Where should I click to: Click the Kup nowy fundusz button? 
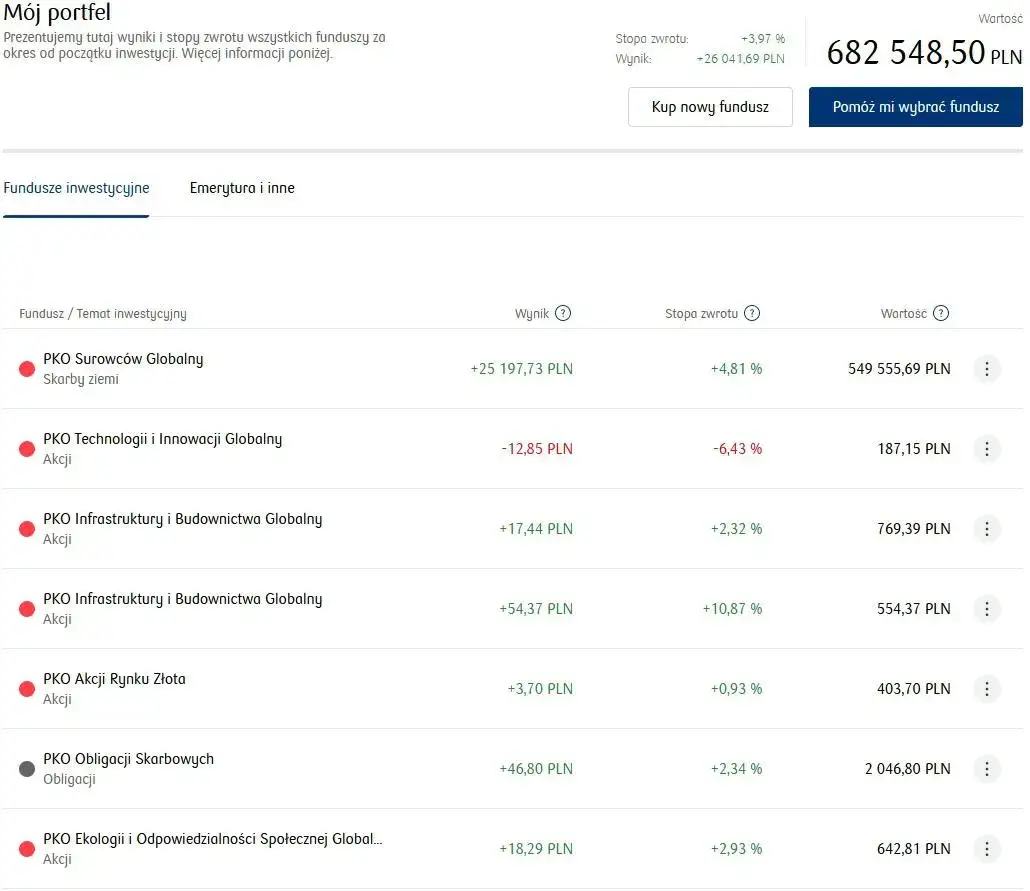pos(710,107)
